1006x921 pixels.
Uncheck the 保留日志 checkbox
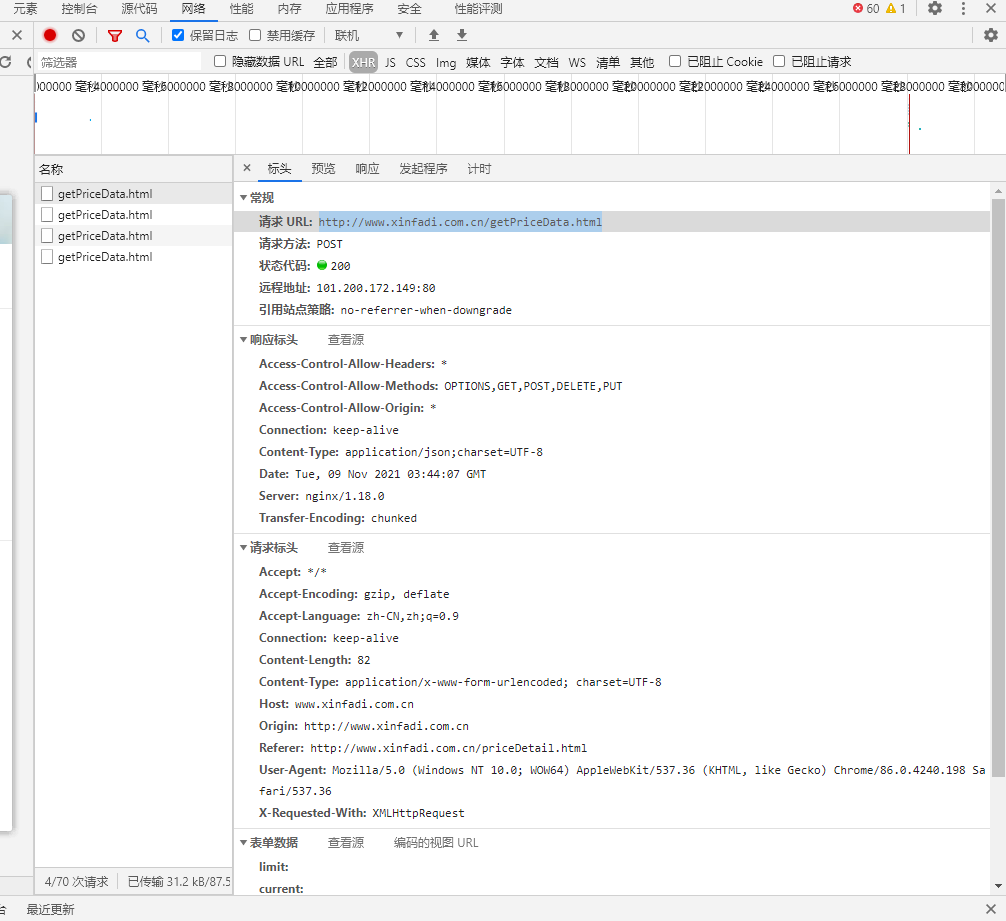click(x=178, y=35)
